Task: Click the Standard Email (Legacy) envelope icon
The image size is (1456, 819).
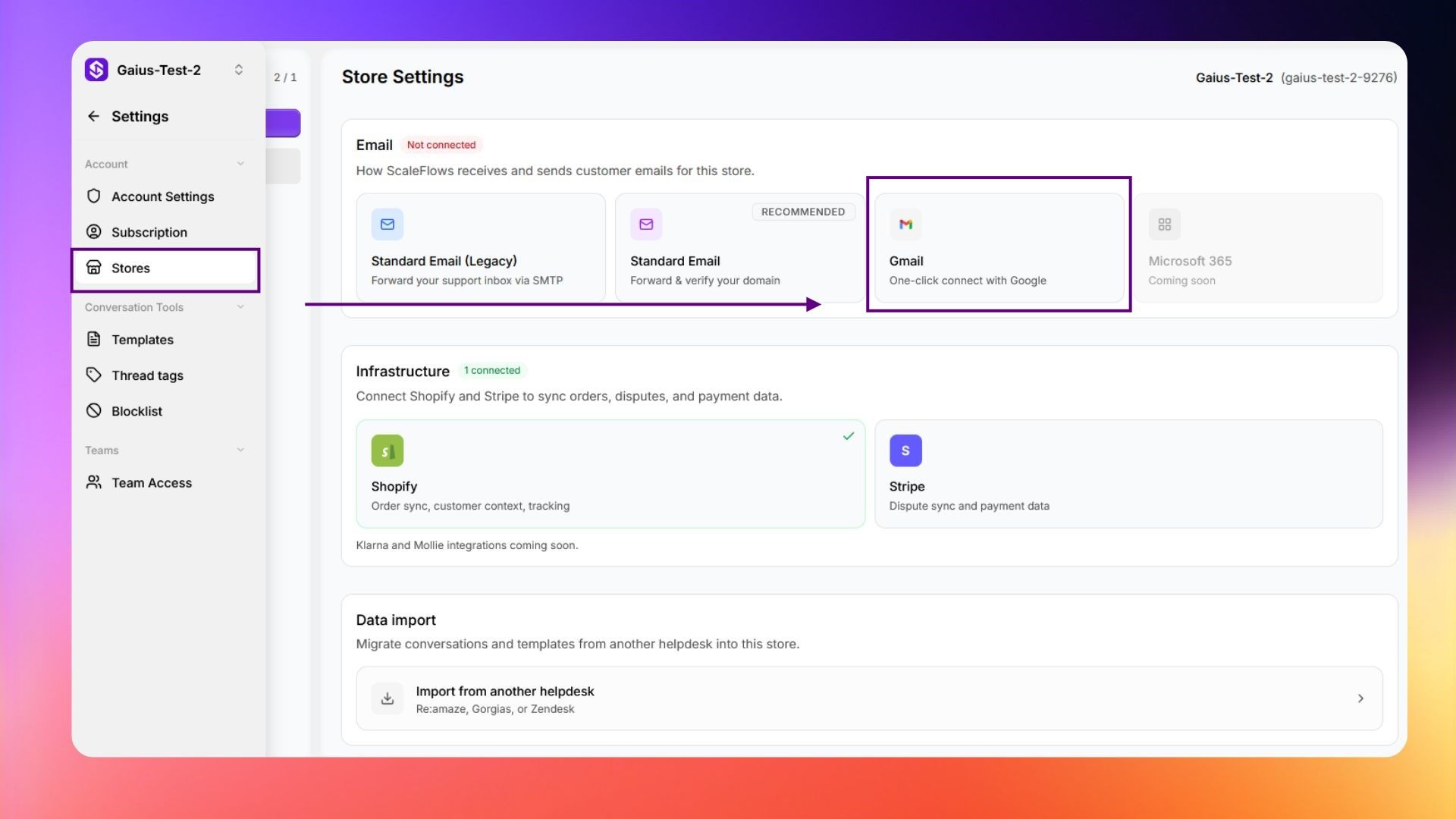Action: [388, 224]
